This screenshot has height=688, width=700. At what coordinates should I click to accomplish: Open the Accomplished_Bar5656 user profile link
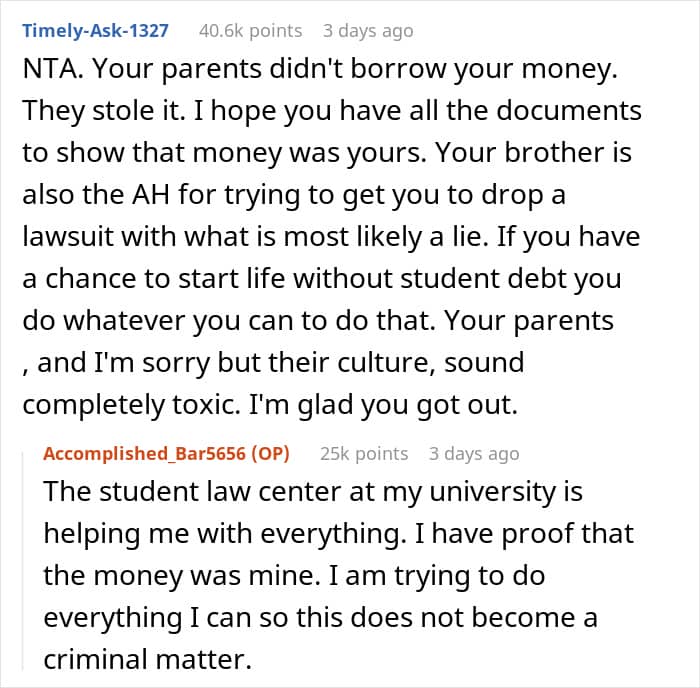148,453
